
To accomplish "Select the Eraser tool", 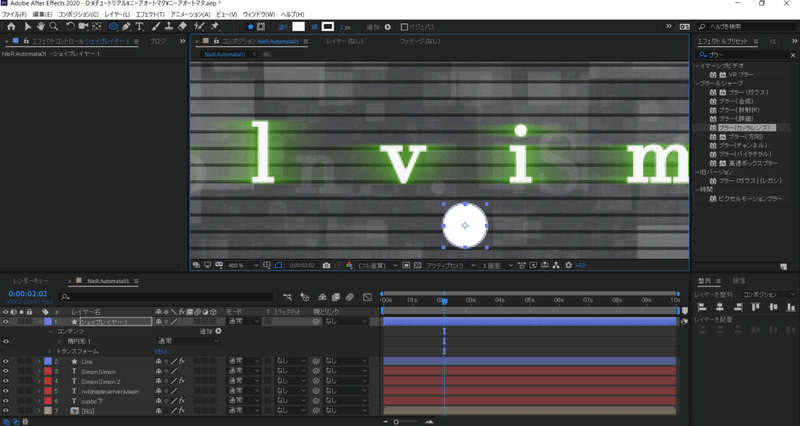I will click(x=182, y=27).
